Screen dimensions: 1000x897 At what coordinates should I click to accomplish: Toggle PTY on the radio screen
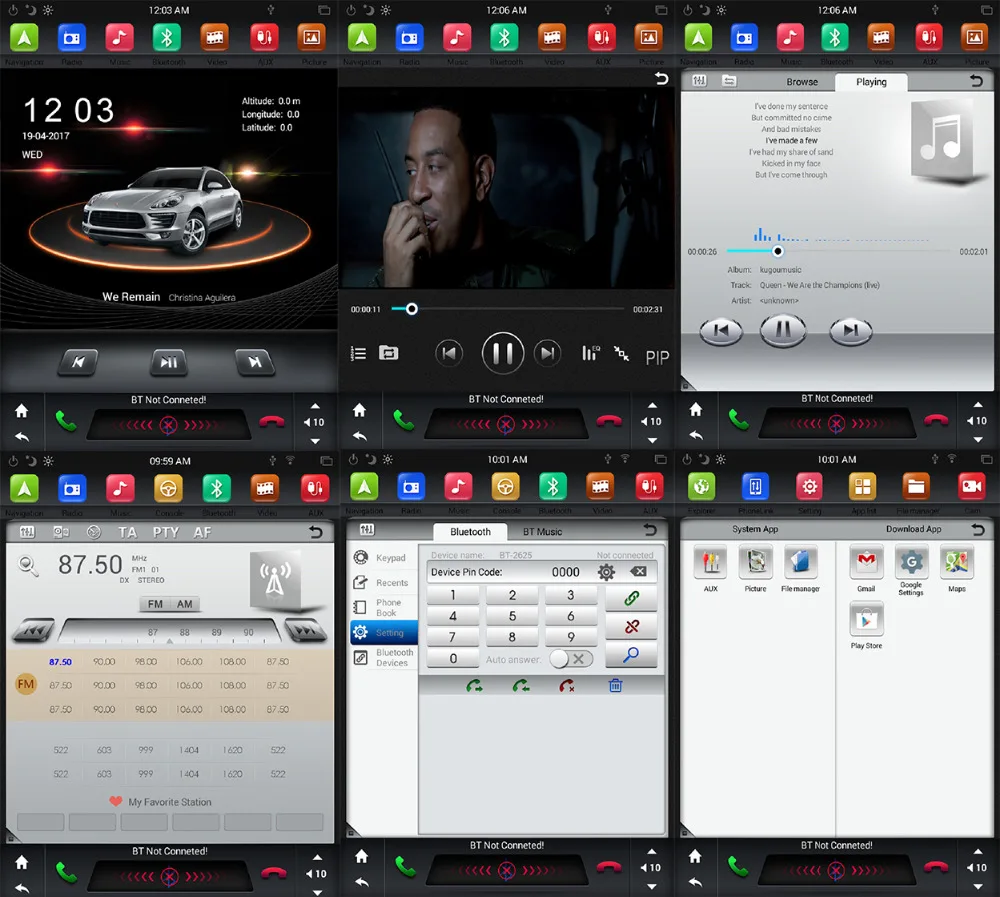166,532
